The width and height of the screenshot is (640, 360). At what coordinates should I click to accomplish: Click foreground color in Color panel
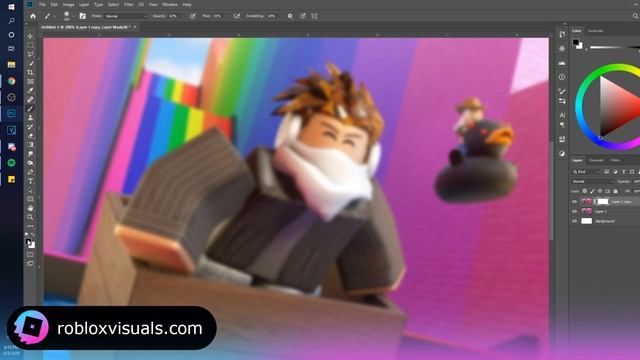tap(576, 42)
